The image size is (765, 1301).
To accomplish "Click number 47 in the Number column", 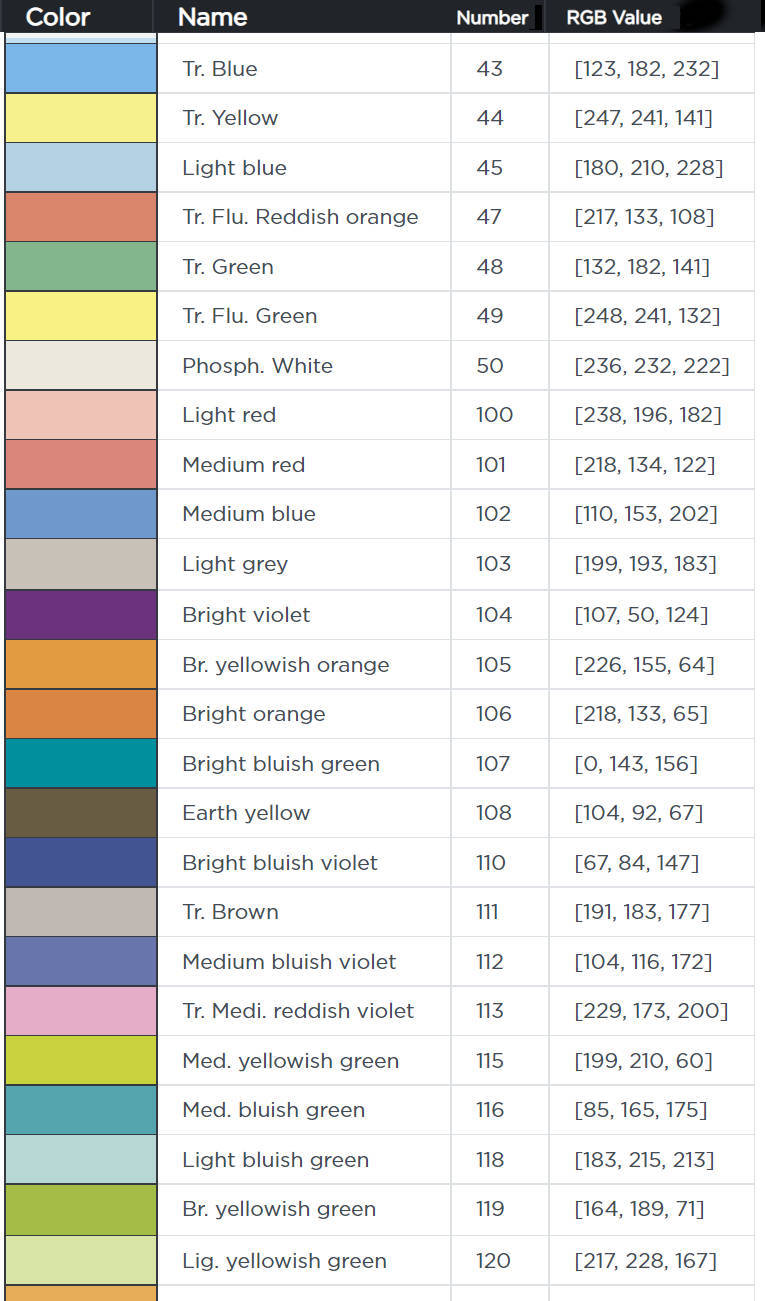I will [490, 216].
